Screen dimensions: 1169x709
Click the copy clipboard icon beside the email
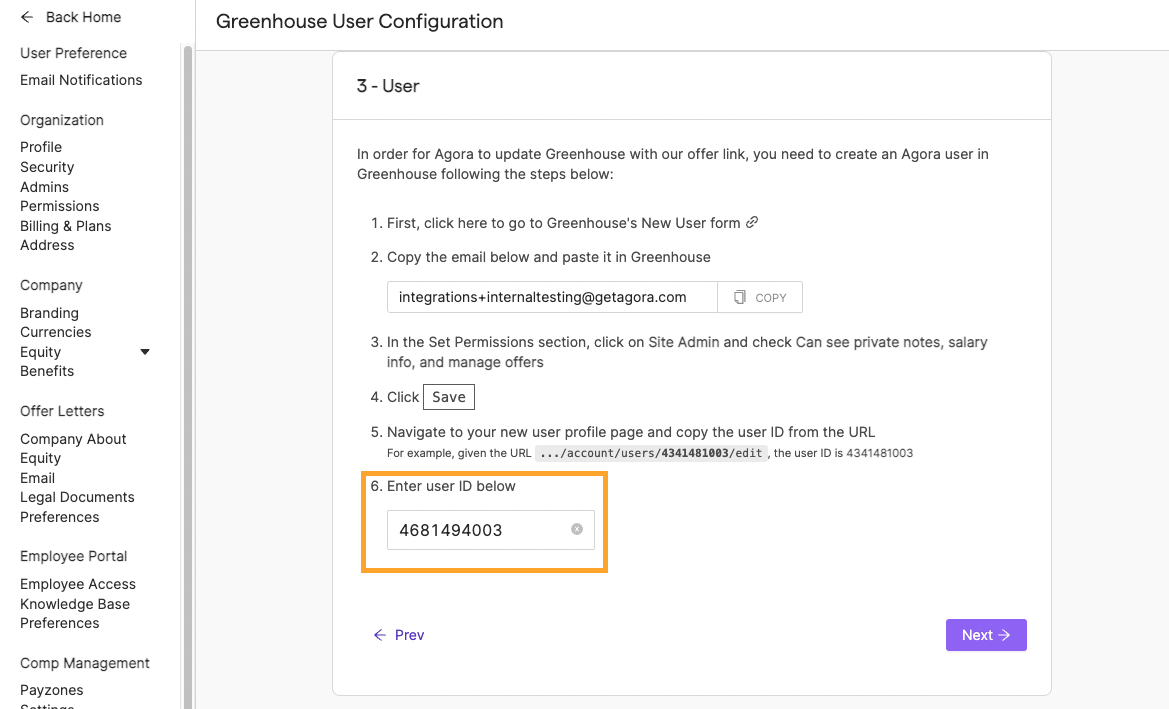click(x=740, y=297)
